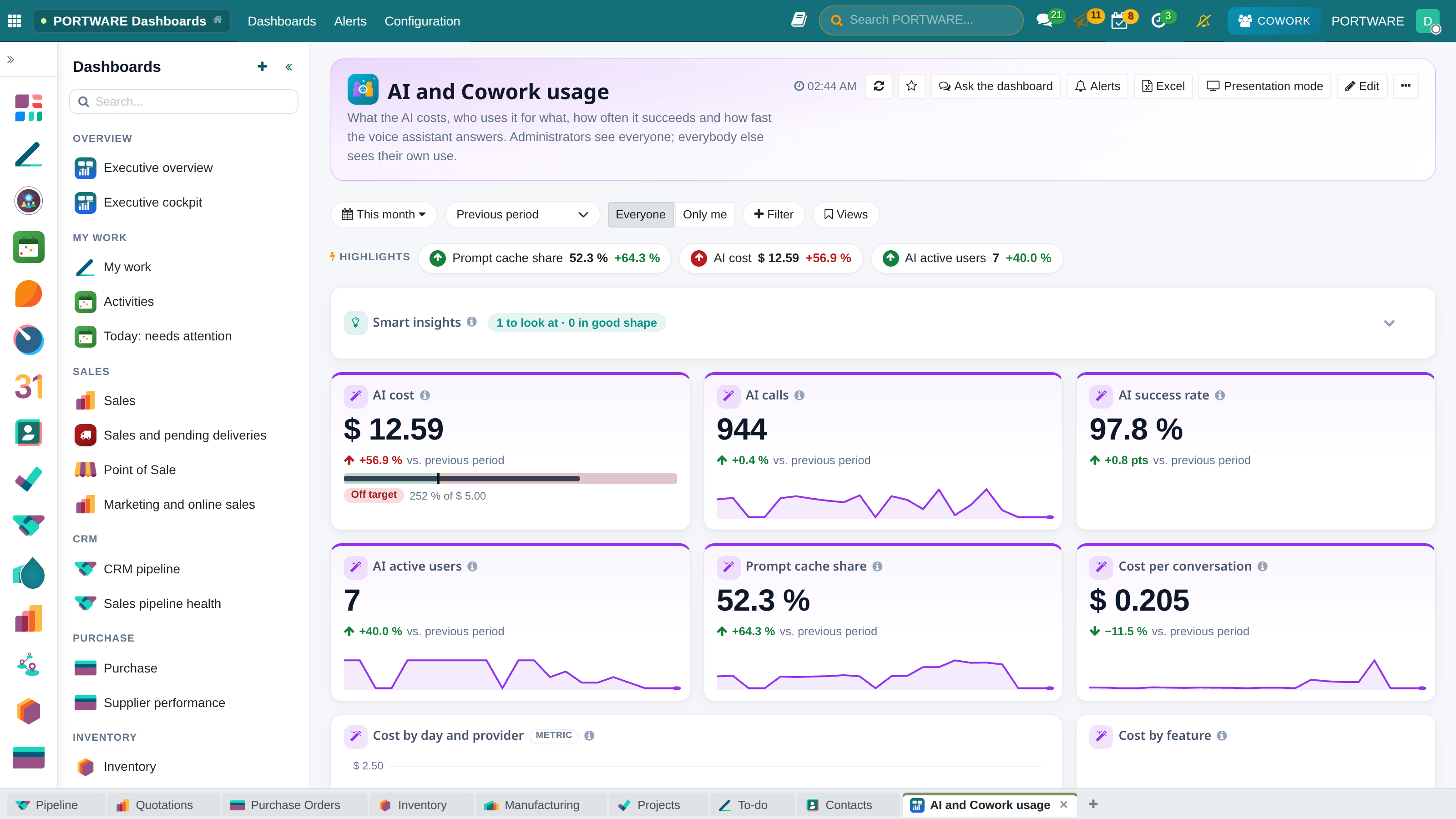Switch the scope to Only me
Screen dimensions: 1456x819
(705, 214)
